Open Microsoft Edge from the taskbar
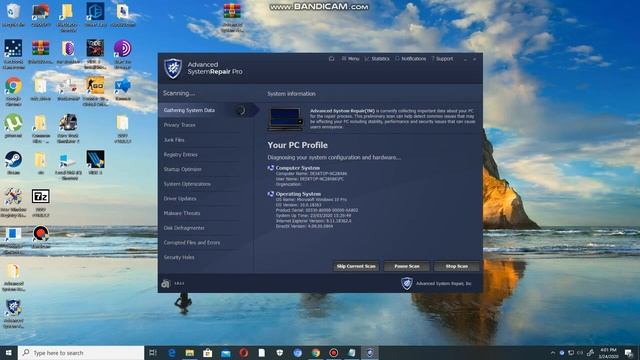The image size is (640, 360). tap(172, 353)
